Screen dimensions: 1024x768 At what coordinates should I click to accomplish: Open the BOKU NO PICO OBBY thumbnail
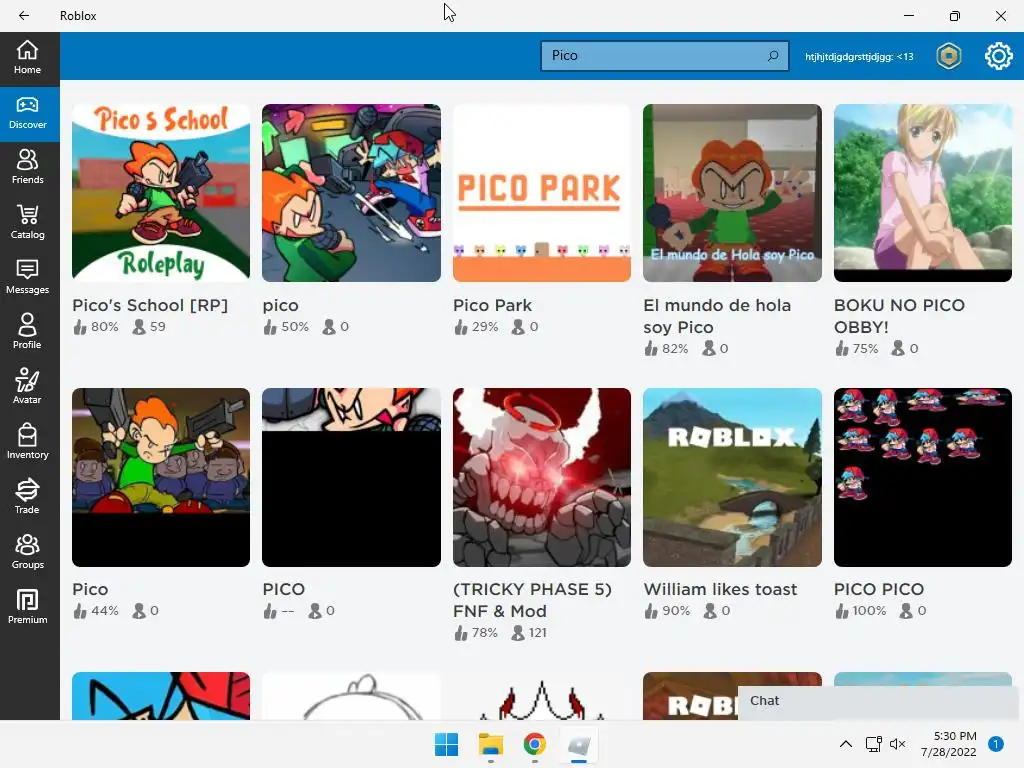(923, 193)
